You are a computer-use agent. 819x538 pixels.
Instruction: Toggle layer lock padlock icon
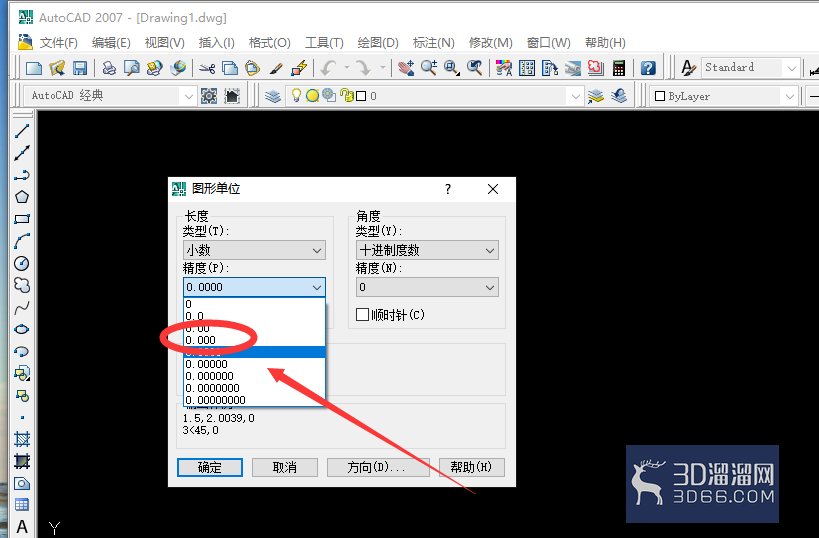(346, 96)
